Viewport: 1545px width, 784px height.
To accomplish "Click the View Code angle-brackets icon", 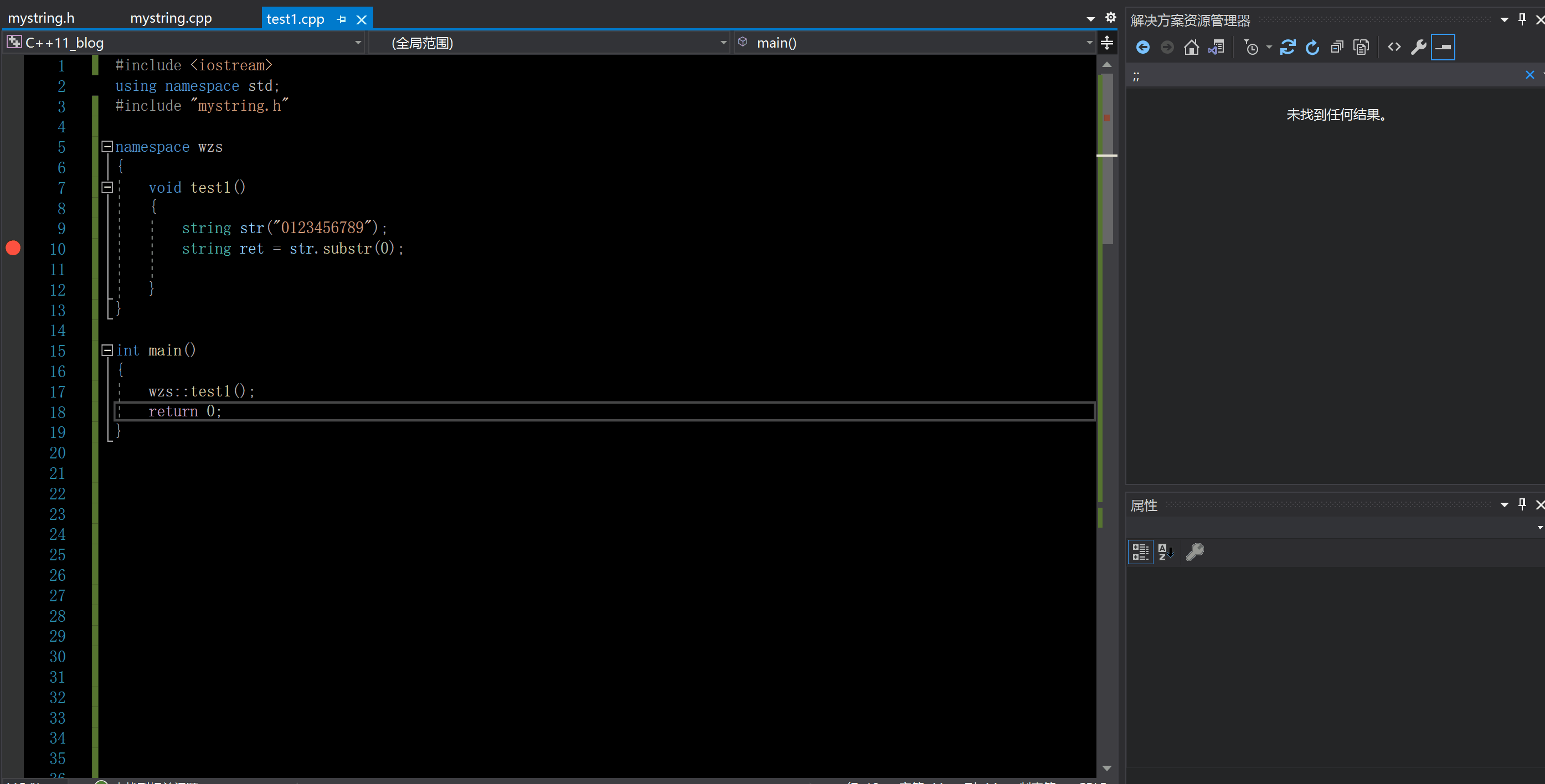I will click(1394, 47).
